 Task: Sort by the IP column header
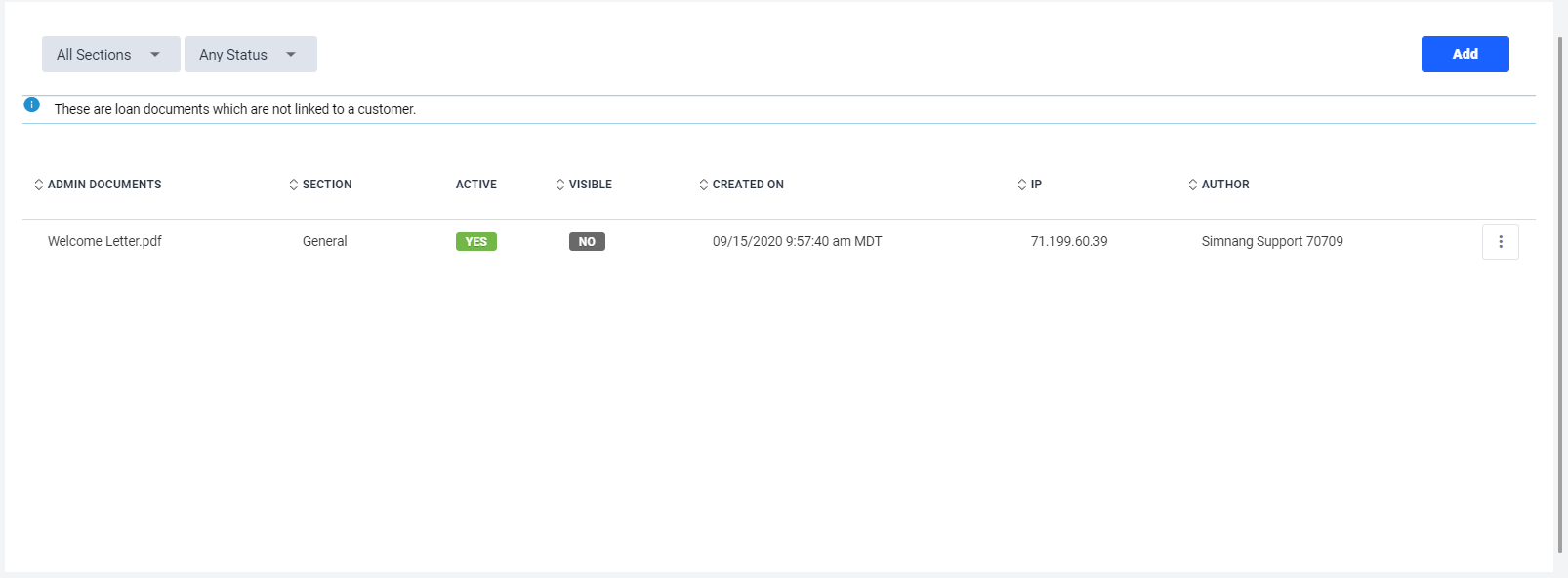click(1029, 185)
